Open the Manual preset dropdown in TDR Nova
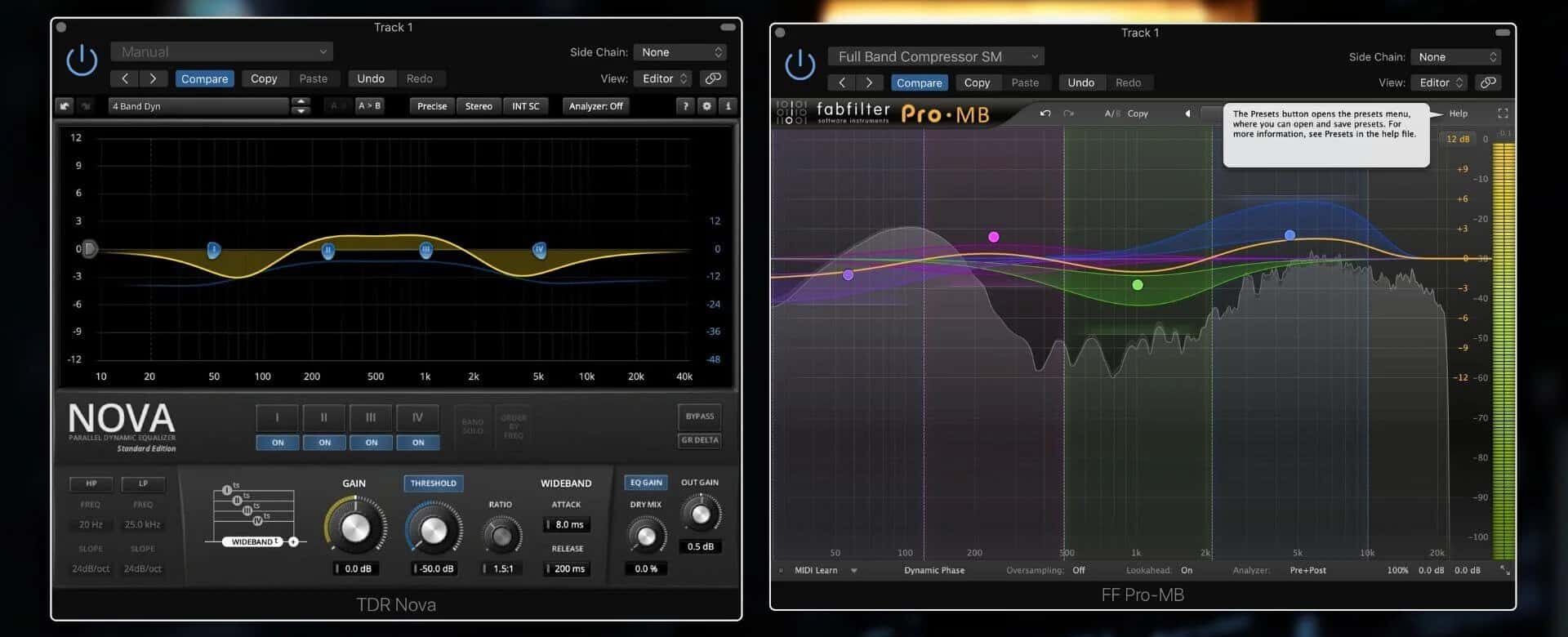1568x637 pixels. click(x=221, y=51)
